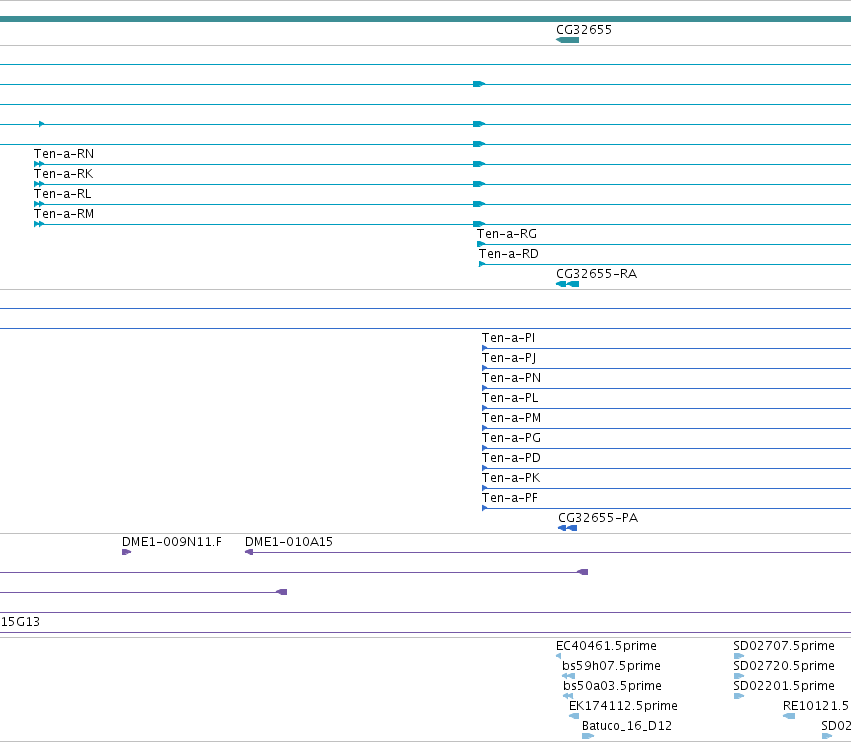The image size is (851, 742).
Task: Click the EK174112.5prime EST label
Action: tap(623, 706)
